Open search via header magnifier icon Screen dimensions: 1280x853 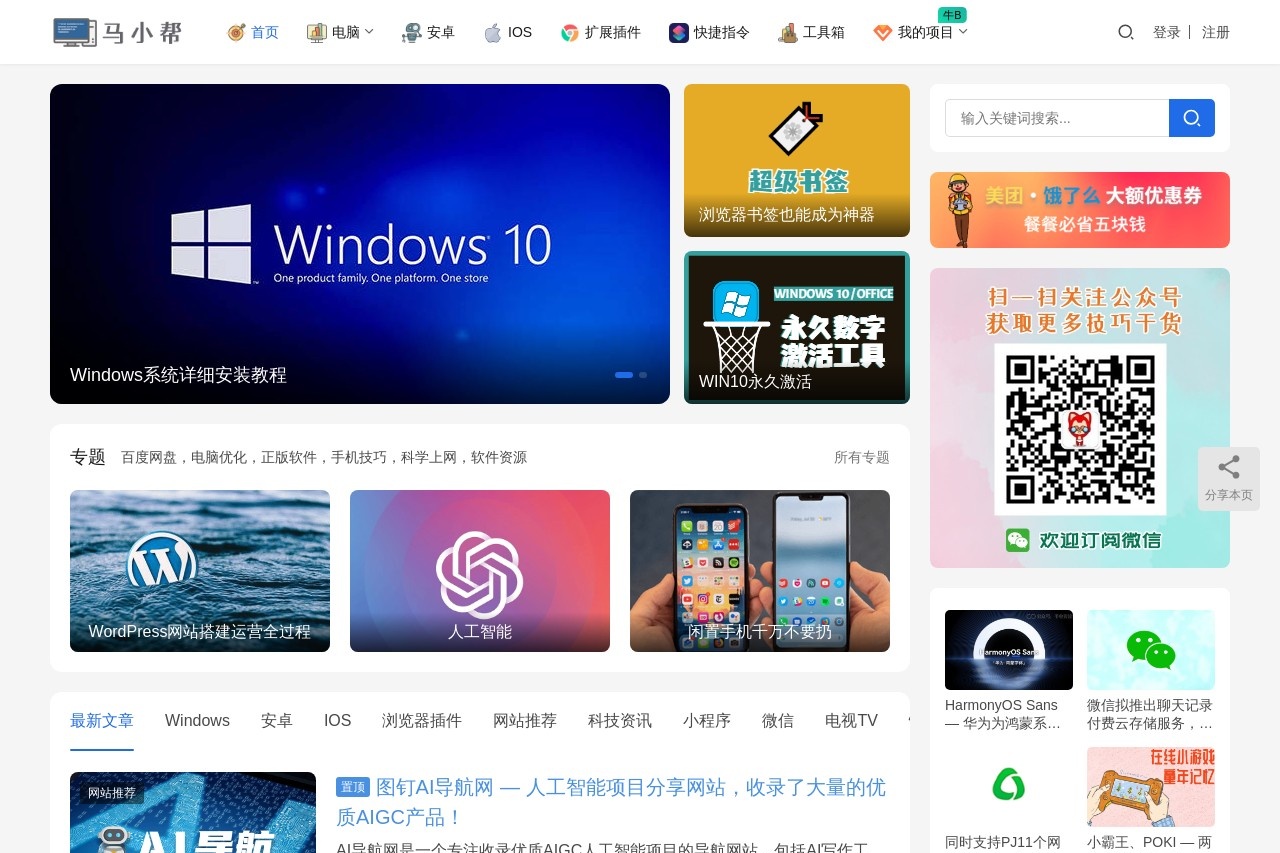pyautogui.click(x=1125, y=32)
